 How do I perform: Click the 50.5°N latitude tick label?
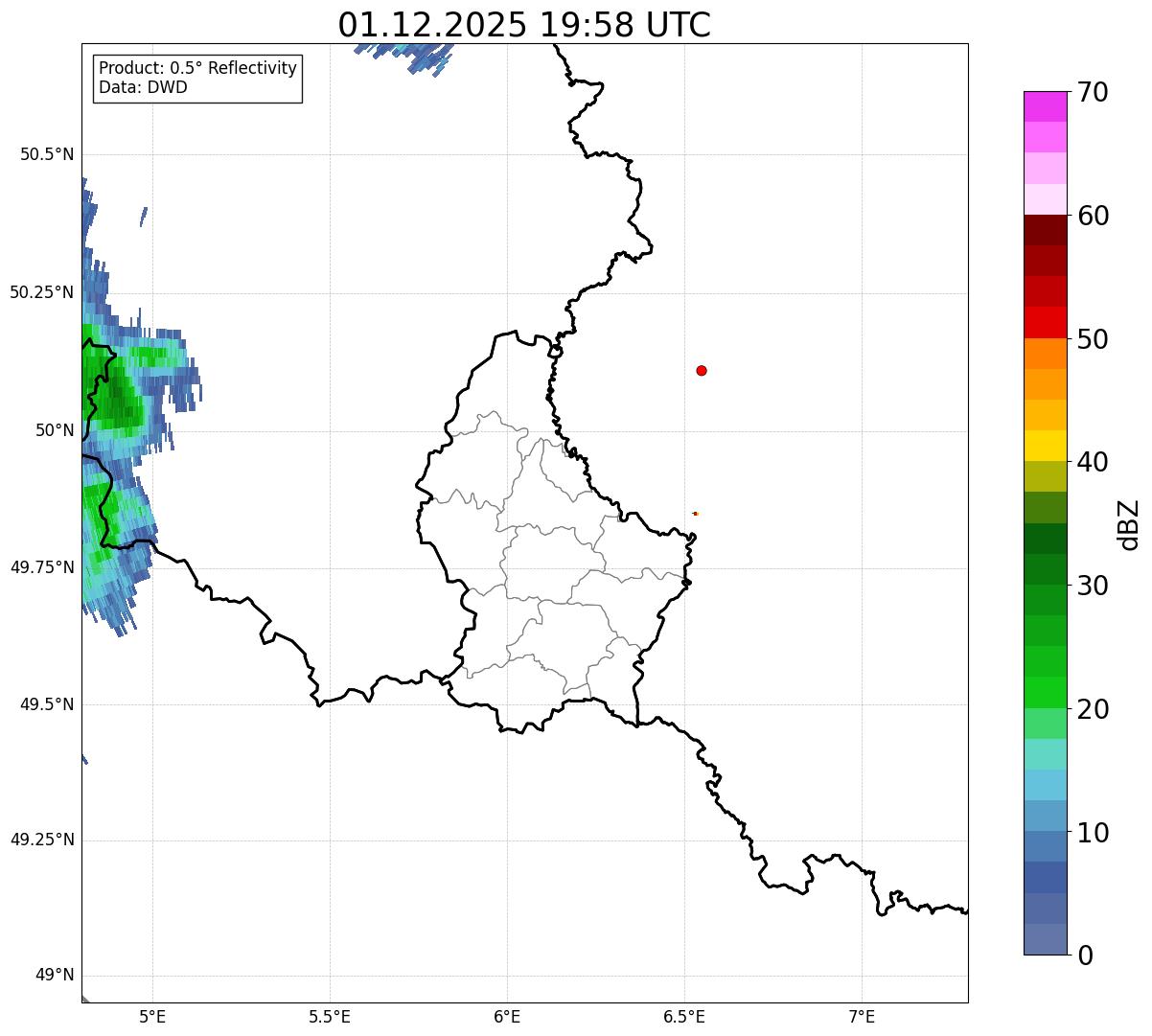[x=47, y=155]
